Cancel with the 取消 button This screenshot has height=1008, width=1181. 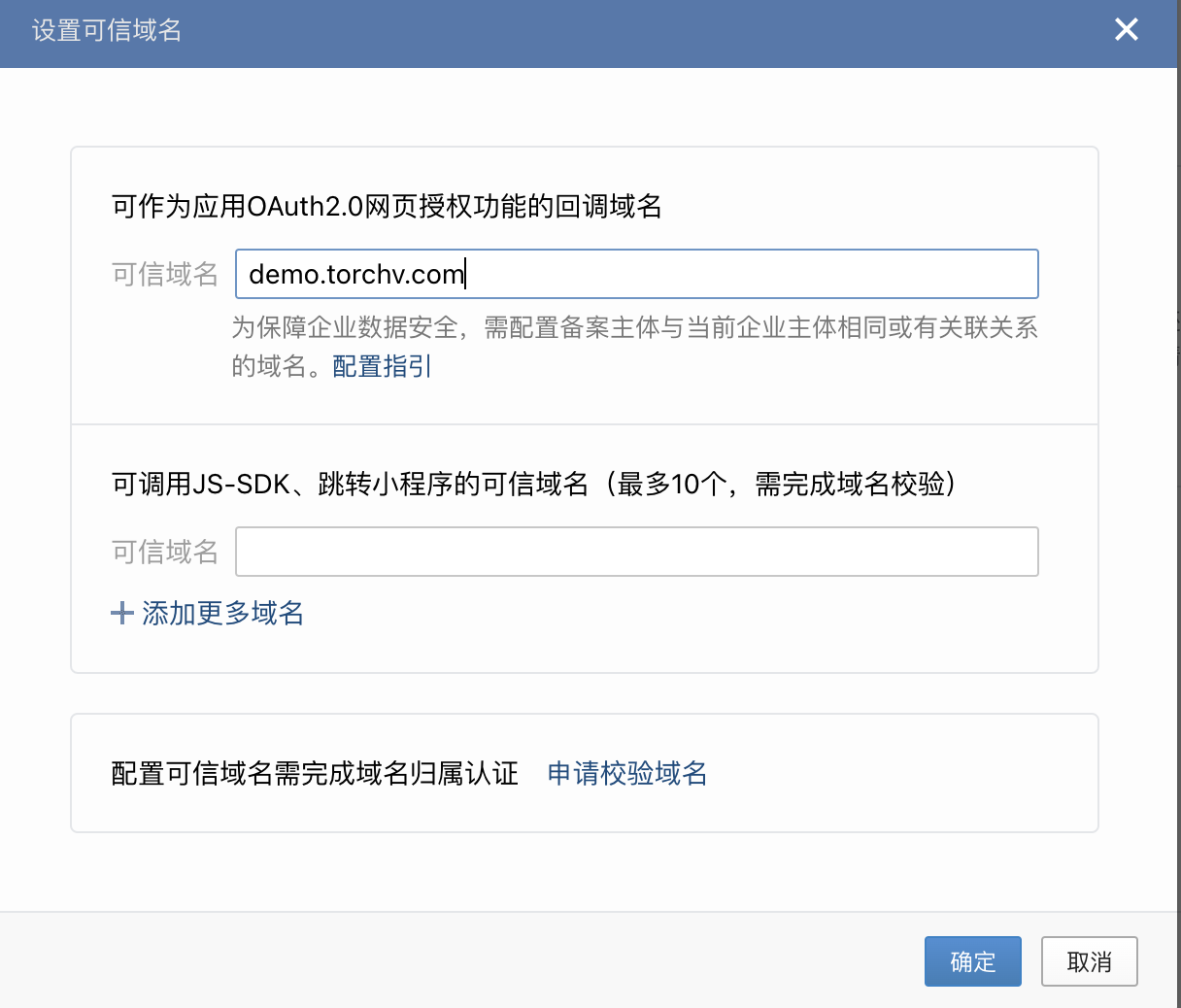coord(1090,961)
